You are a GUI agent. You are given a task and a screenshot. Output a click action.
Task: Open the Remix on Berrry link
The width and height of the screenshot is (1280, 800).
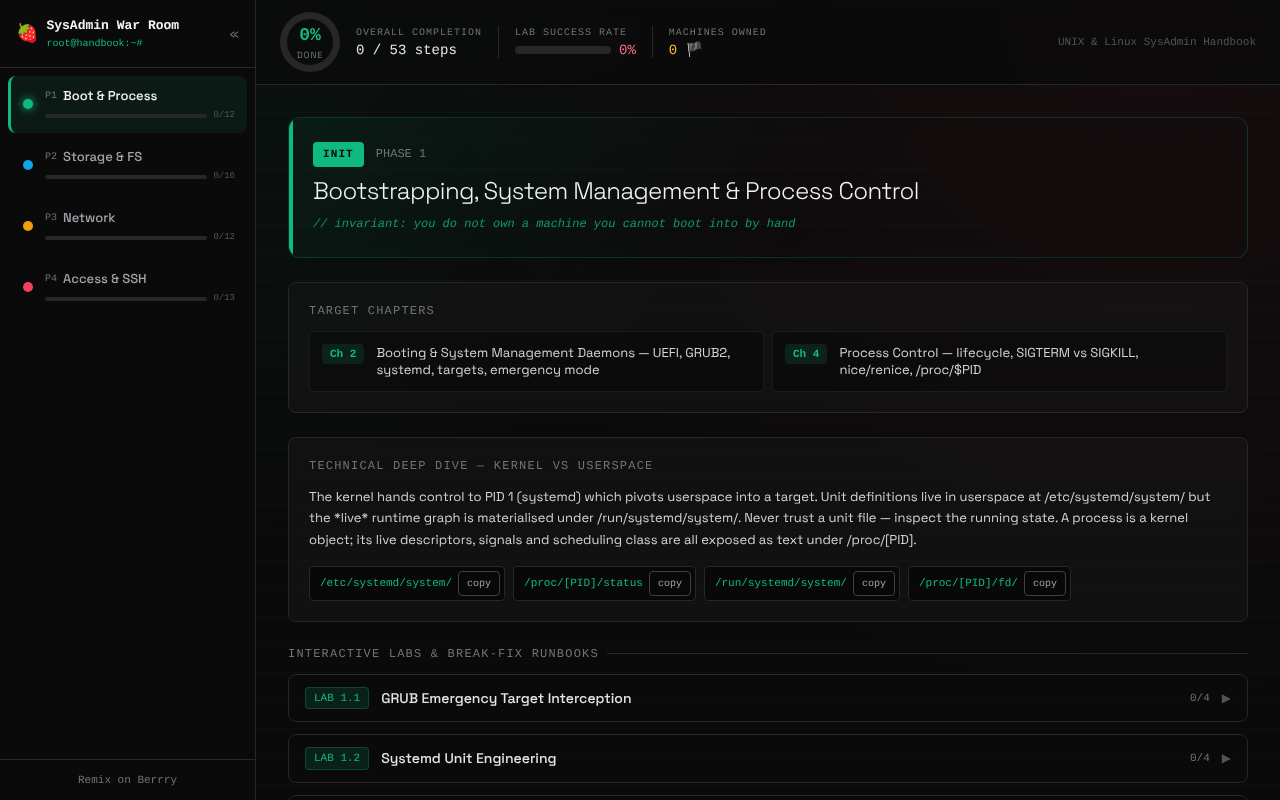pyautogui.click(x=127, y=780)
